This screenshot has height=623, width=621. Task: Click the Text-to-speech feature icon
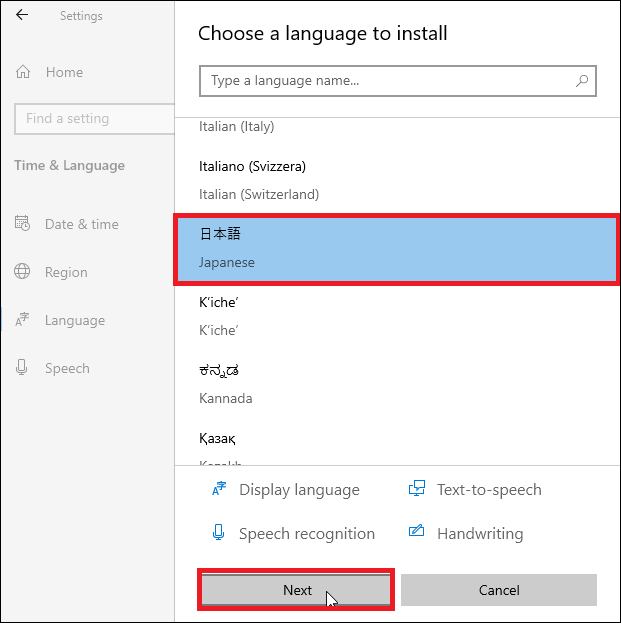[x=418, y=490]
